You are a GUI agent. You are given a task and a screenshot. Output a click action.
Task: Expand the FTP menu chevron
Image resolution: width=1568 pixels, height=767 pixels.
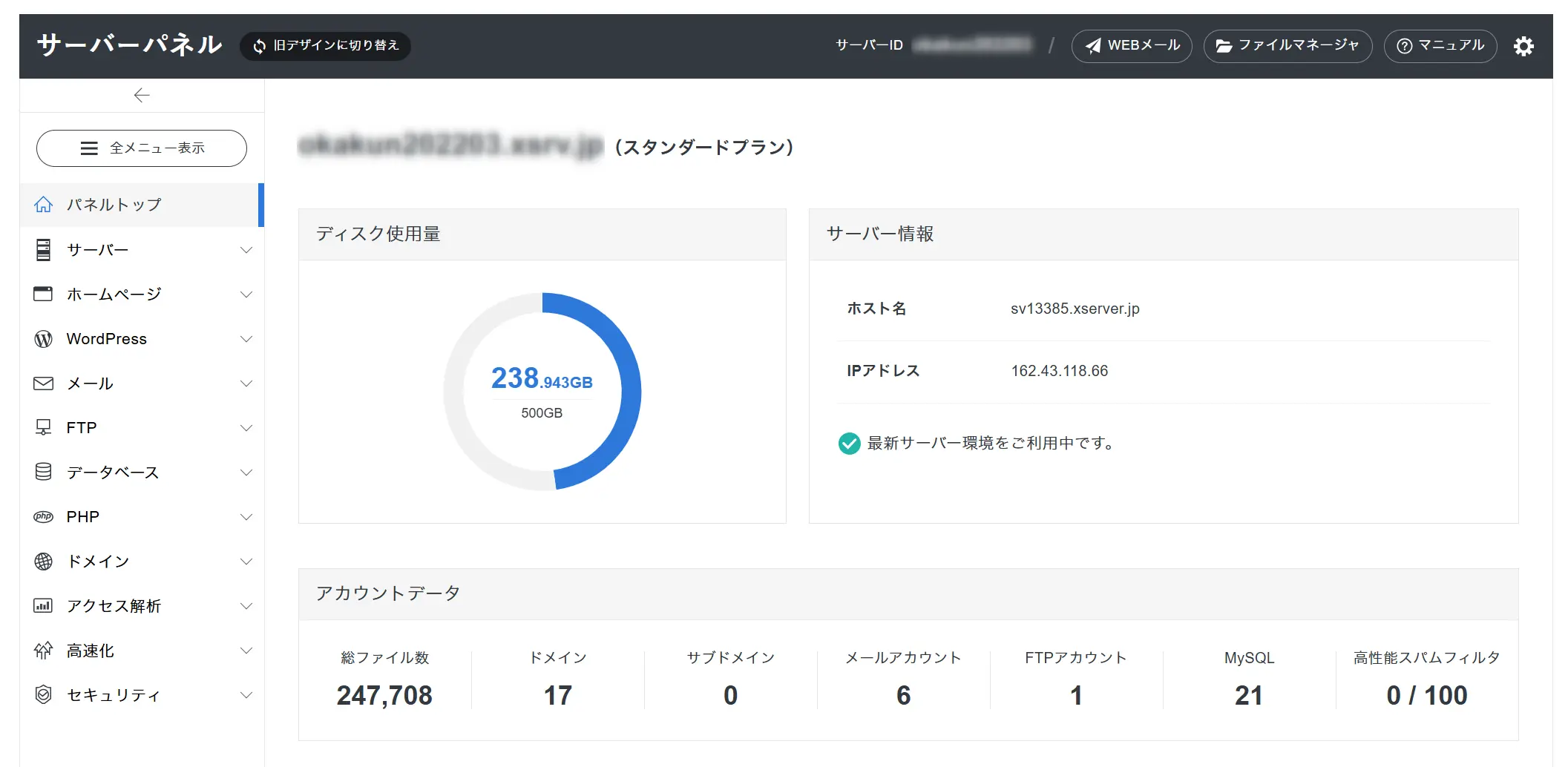246,428
